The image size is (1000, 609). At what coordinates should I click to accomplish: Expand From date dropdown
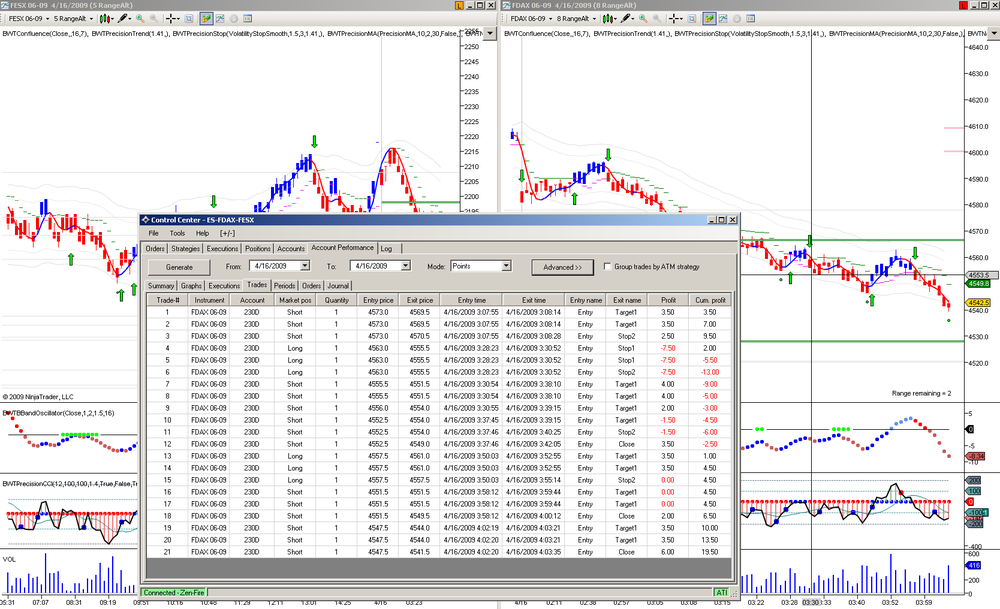305,266
